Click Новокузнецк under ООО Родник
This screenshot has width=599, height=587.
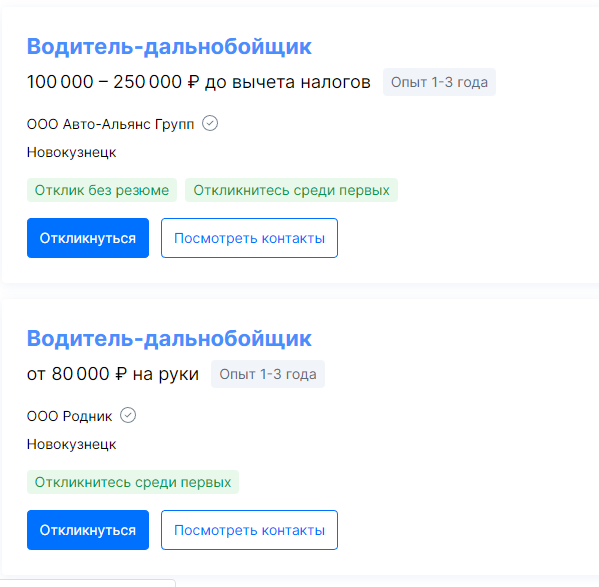point(71,444)
